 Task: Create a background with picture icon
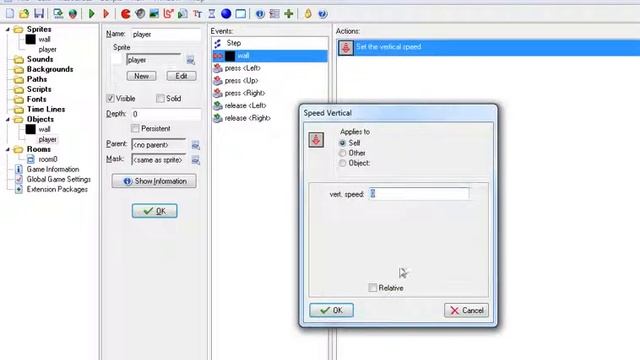tap(154, 14)
